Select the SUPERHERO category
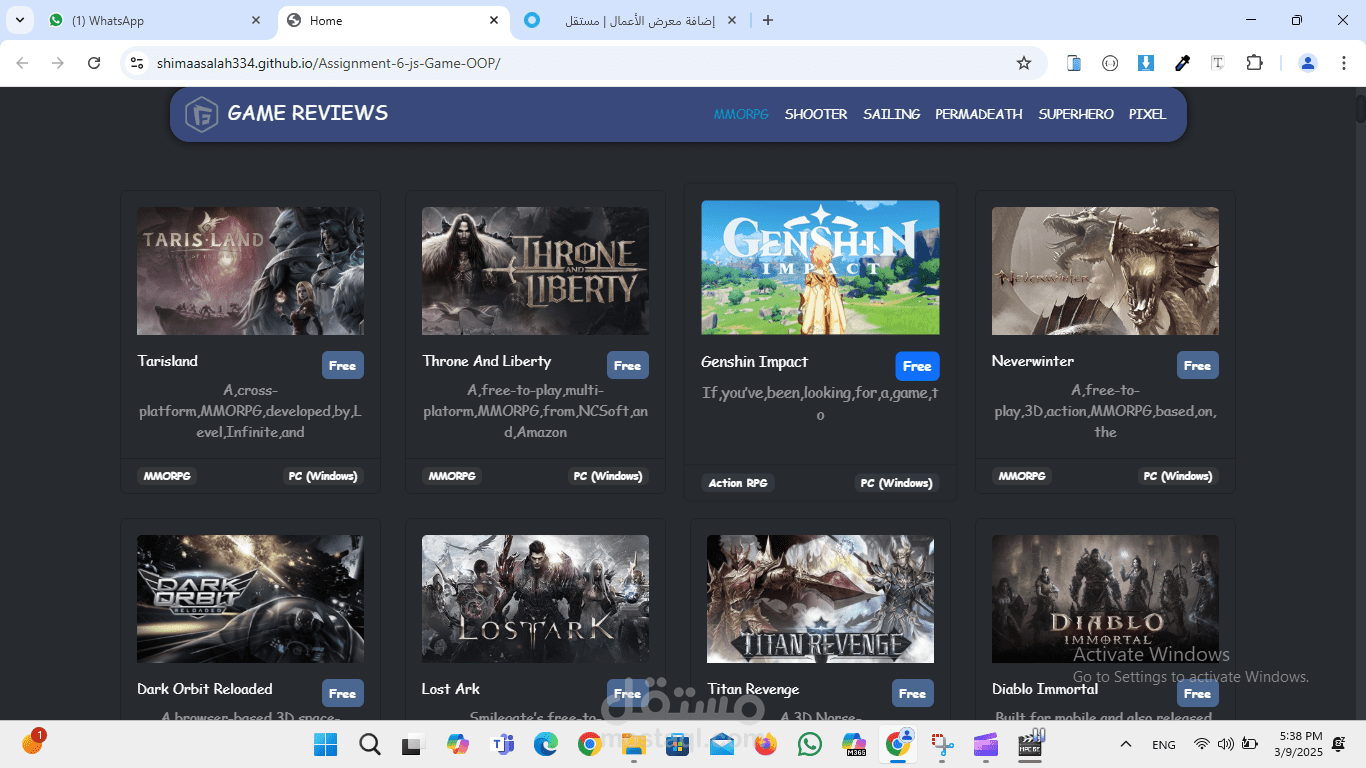The height and width of the screenshot is (768, 1366). point(1076,114)
